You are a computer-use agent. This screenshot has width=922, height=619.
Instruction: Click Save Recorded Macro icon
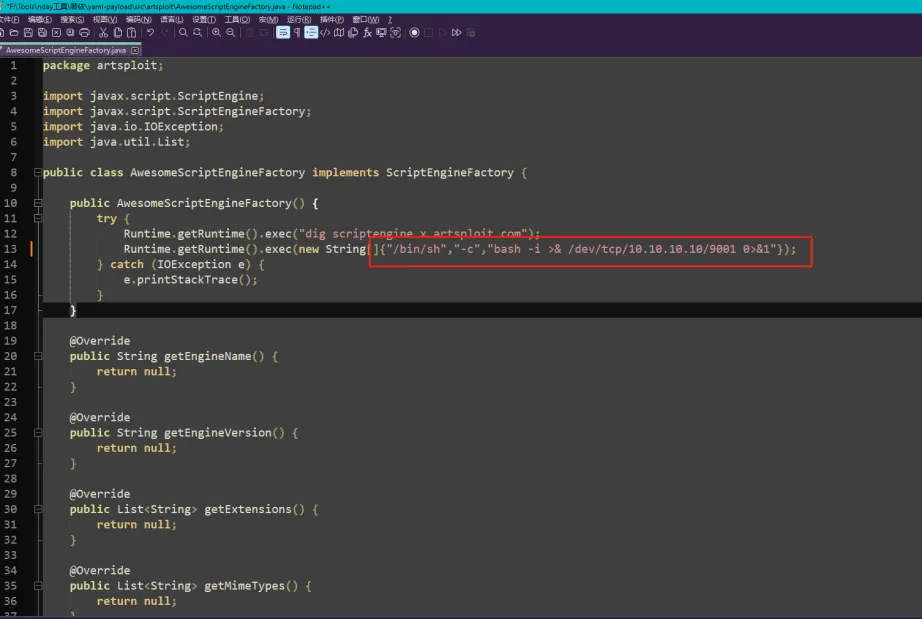[471, 33]
